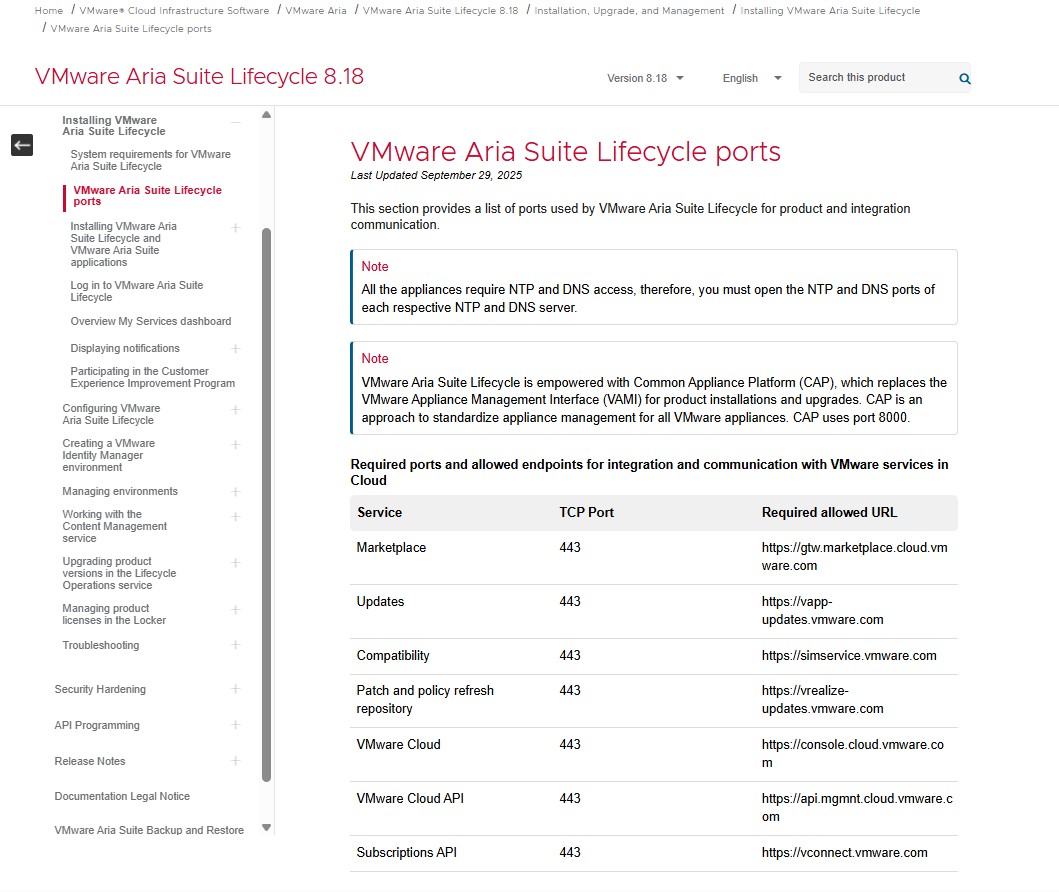
Task: Open the Documentation Legal Notice link
Action: 122,796
